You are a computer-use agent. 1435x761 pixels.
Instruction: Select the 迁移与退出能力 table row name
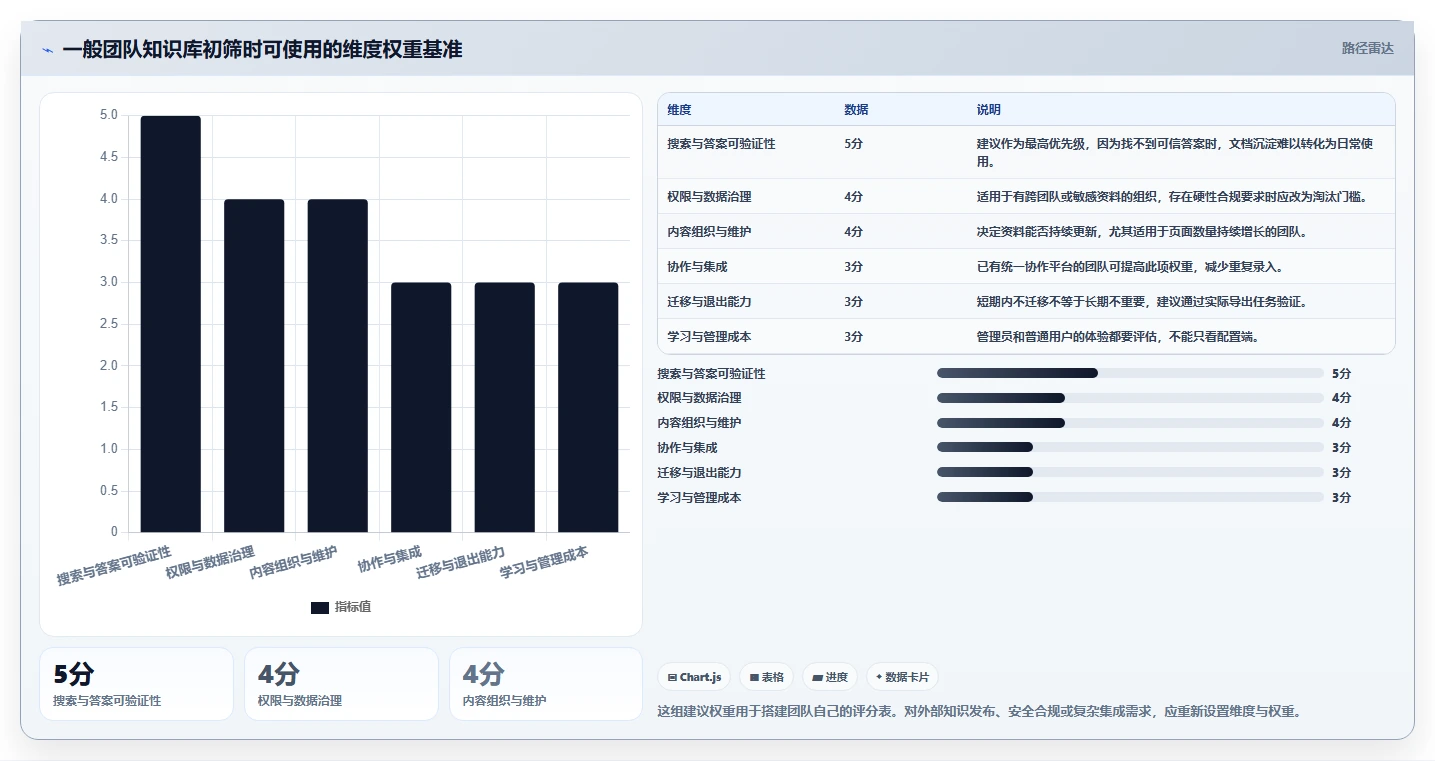click(x=709, y=302)
